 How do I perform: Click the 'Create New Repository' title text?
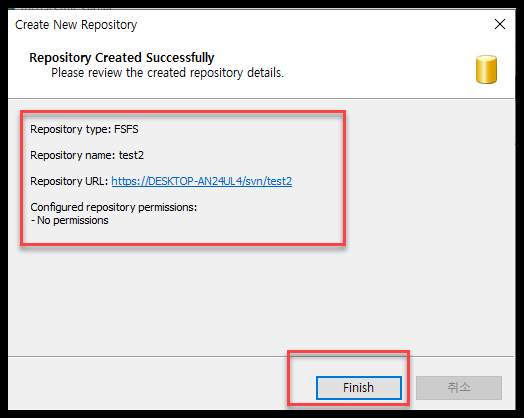pyautogui.click(x=76, y=25)
